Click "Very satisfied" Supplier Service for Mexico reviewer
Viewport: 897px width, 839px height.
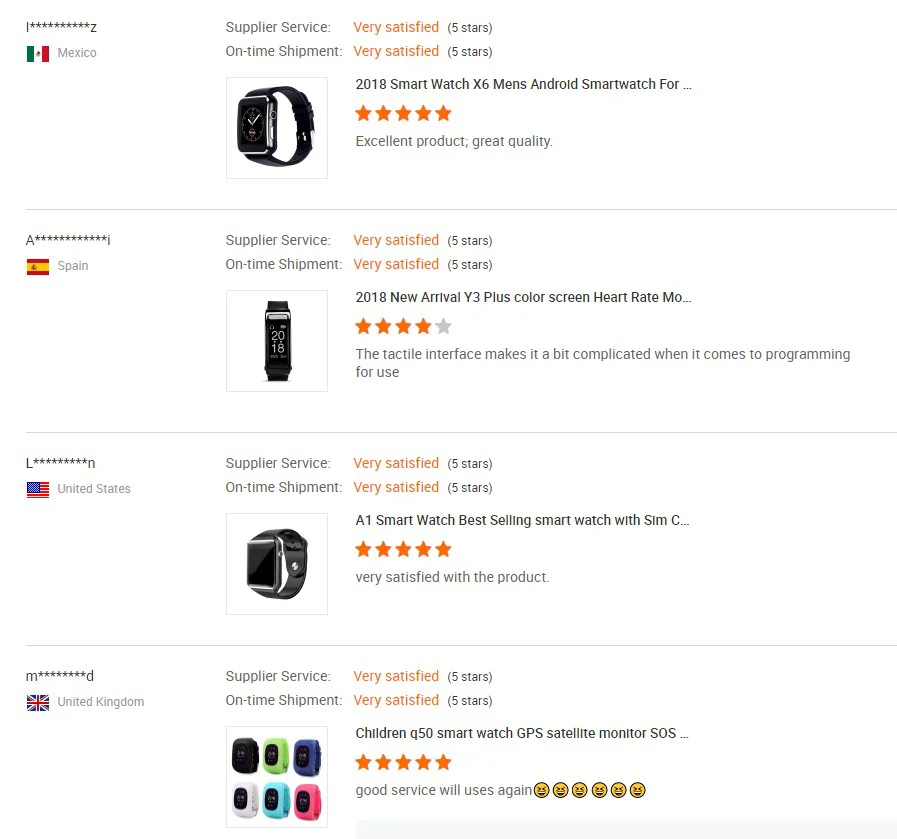[x=396, y=27]
